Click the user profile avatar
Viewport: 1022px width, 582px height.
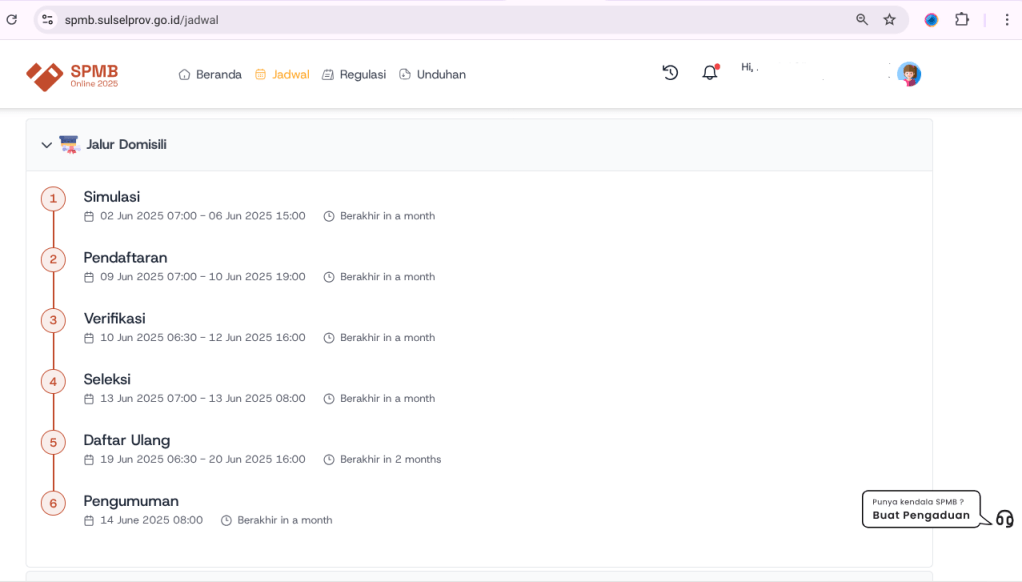[x=908, y=74]
